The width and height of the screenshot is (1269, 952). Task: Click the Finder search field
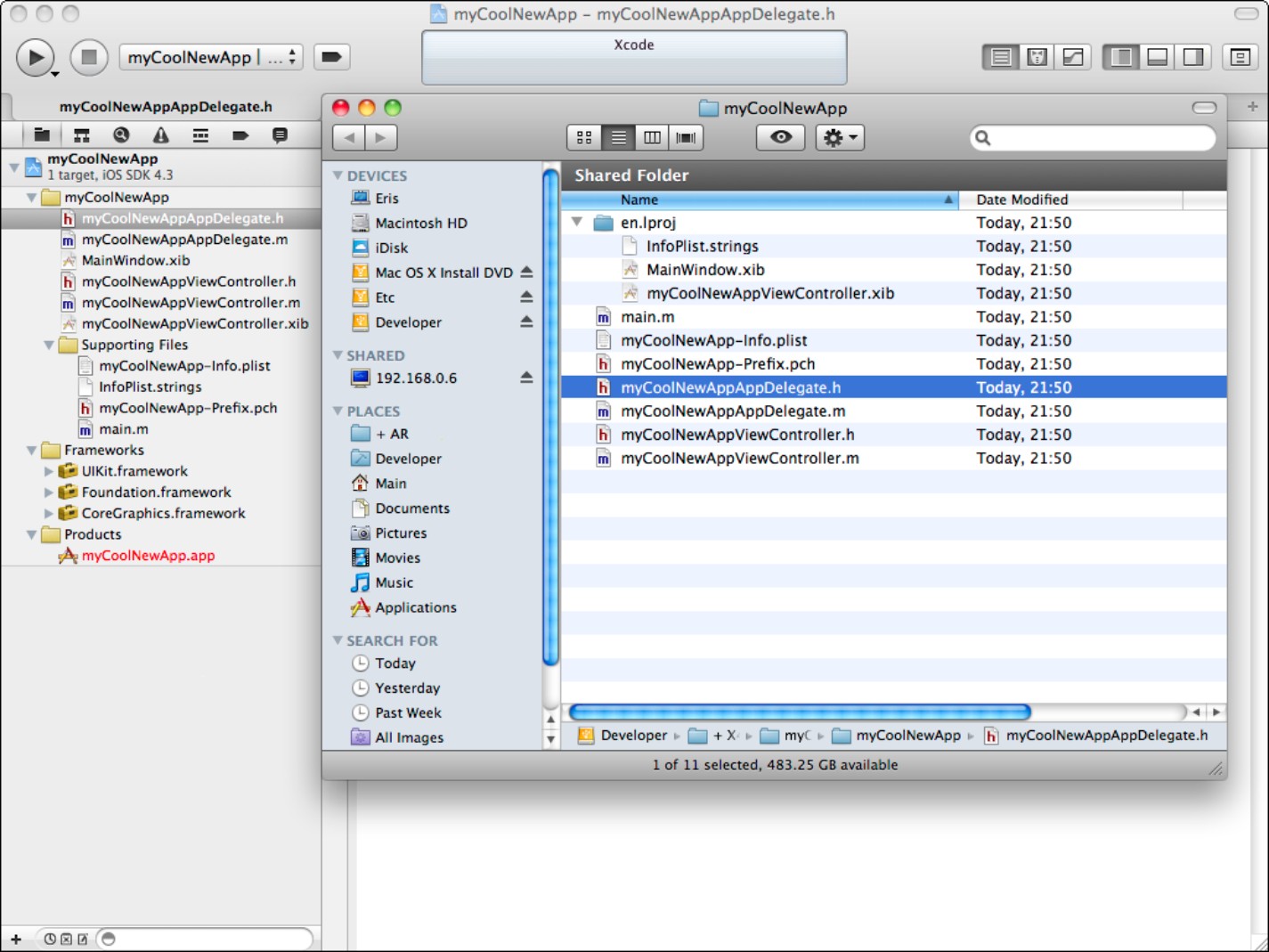click(1093, 138)
